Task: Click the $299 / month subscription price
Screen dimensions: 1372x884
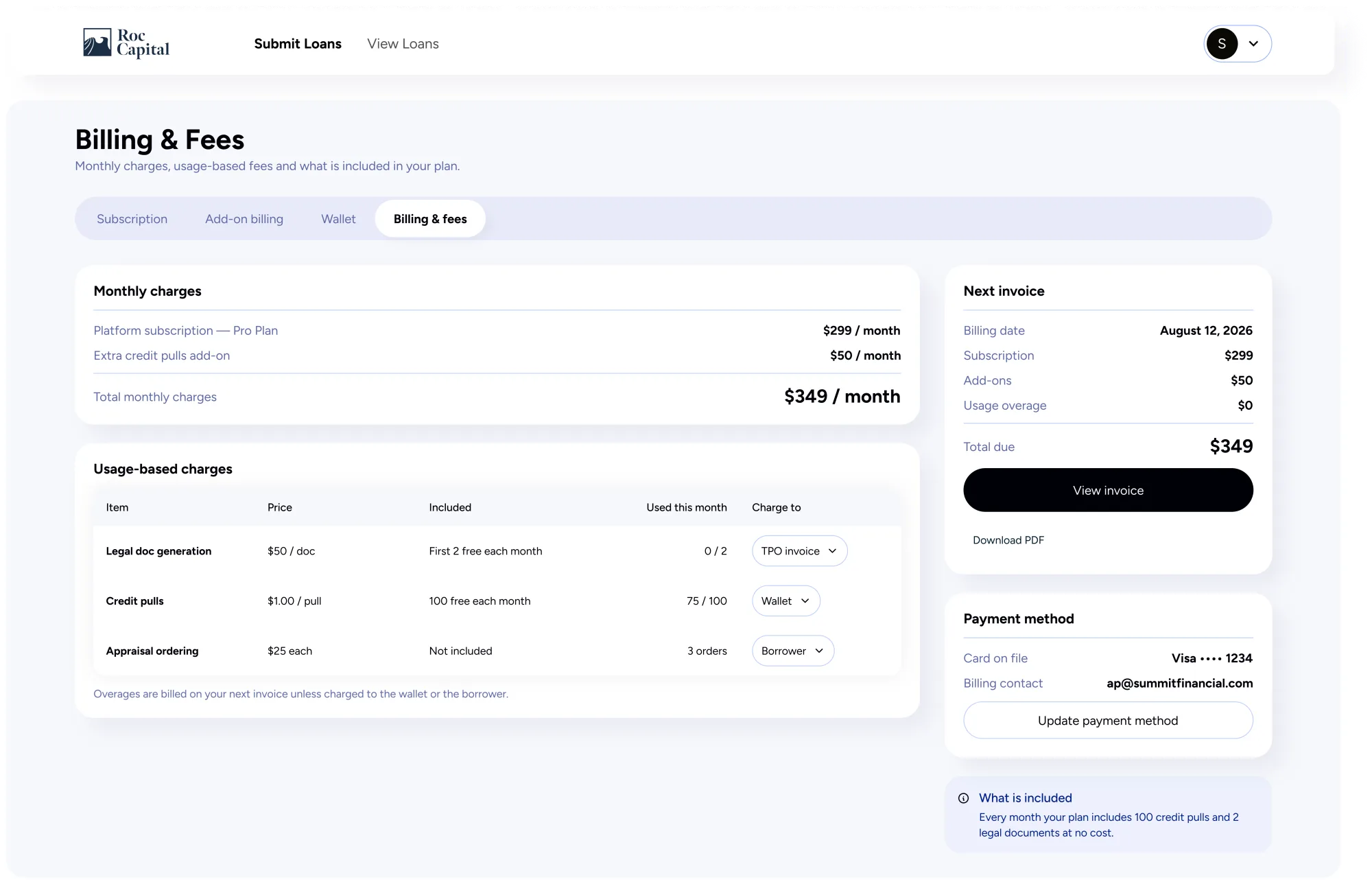Action: pos(862,331)
